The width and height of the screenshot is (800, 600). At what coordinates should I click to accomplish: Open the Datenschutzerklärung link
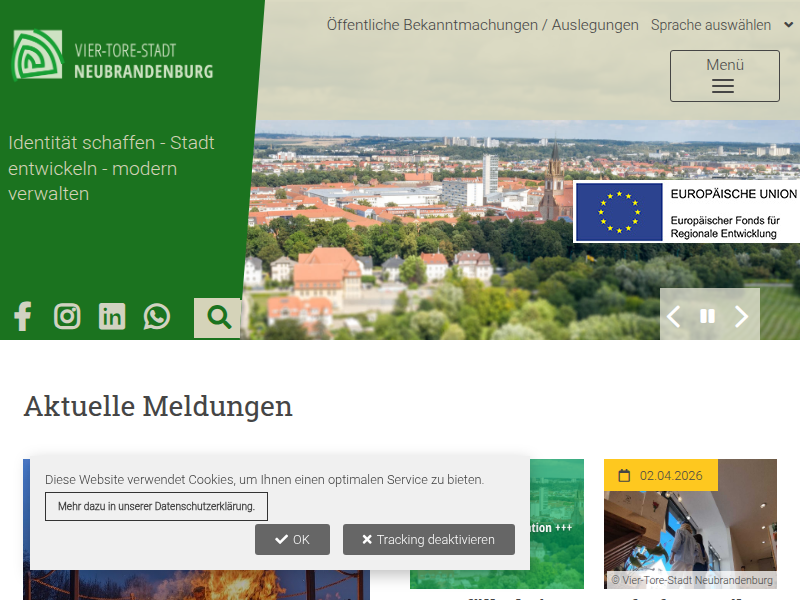tap(155, 506)
